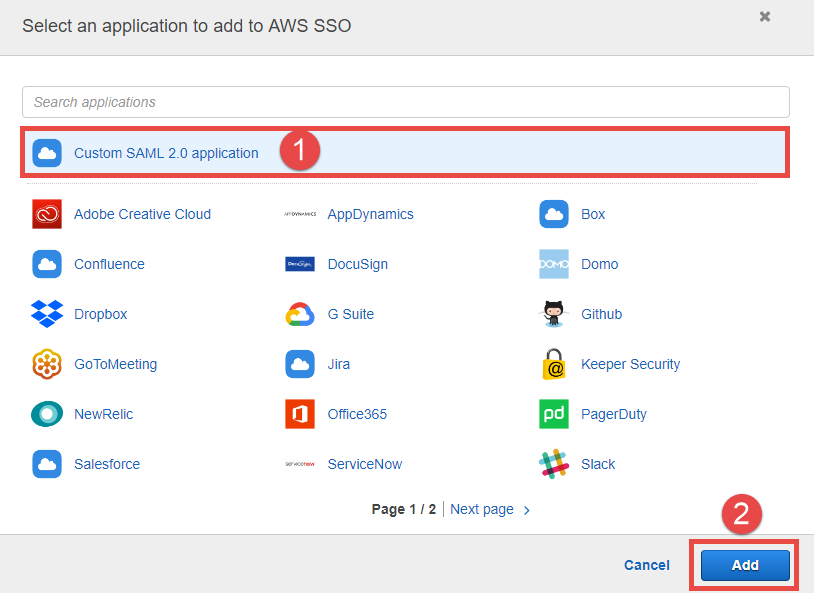Click the Jira cloud icon
The image size is (814, 593).
[300, 364]
